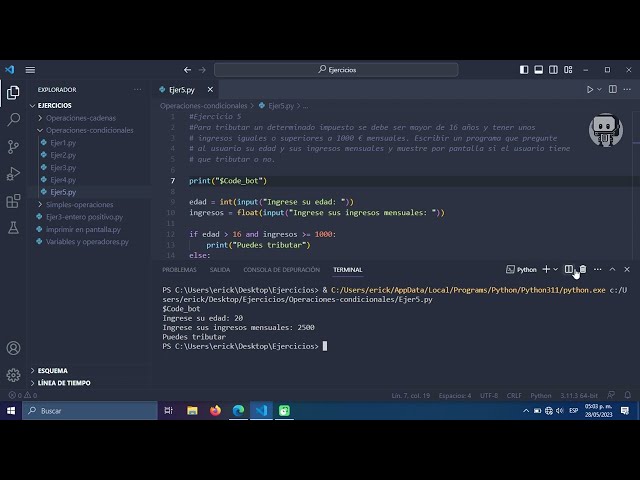Open Customize Layout options
The height and width of the screenshot is (480, 640).
[x=568, y=70]
